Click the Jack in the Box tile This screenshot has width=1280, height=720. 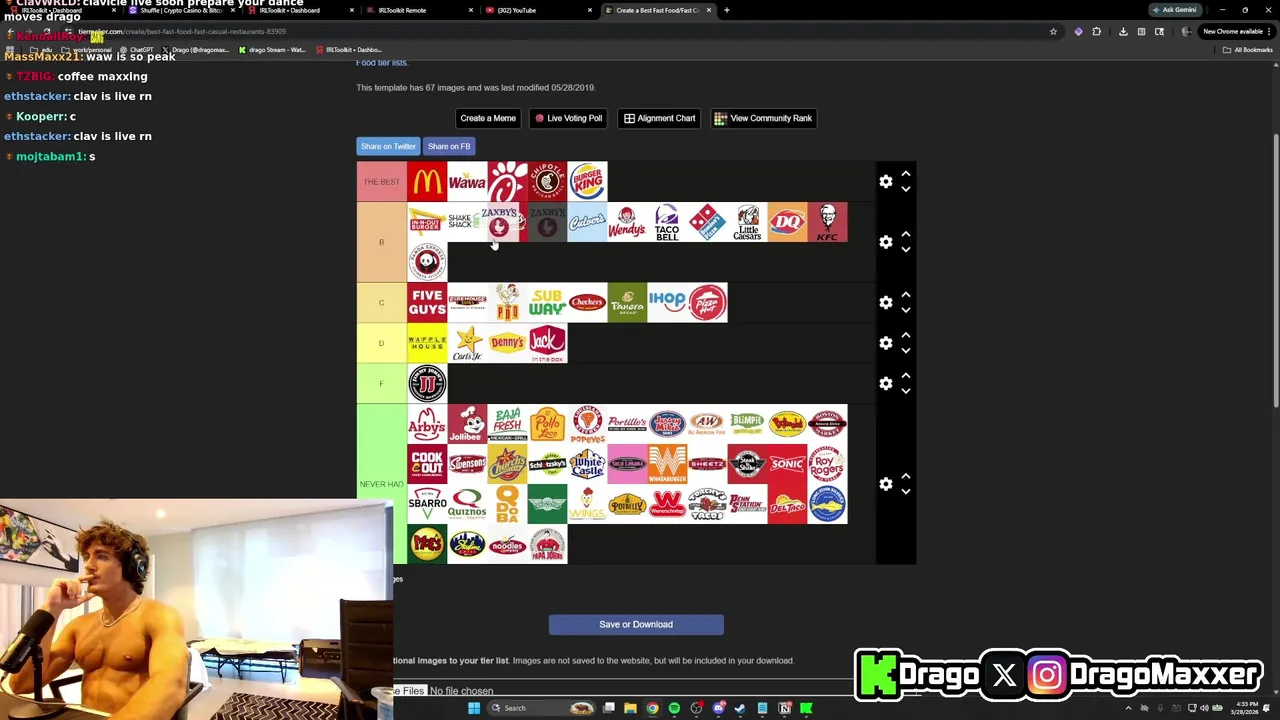tap(547, 343)
